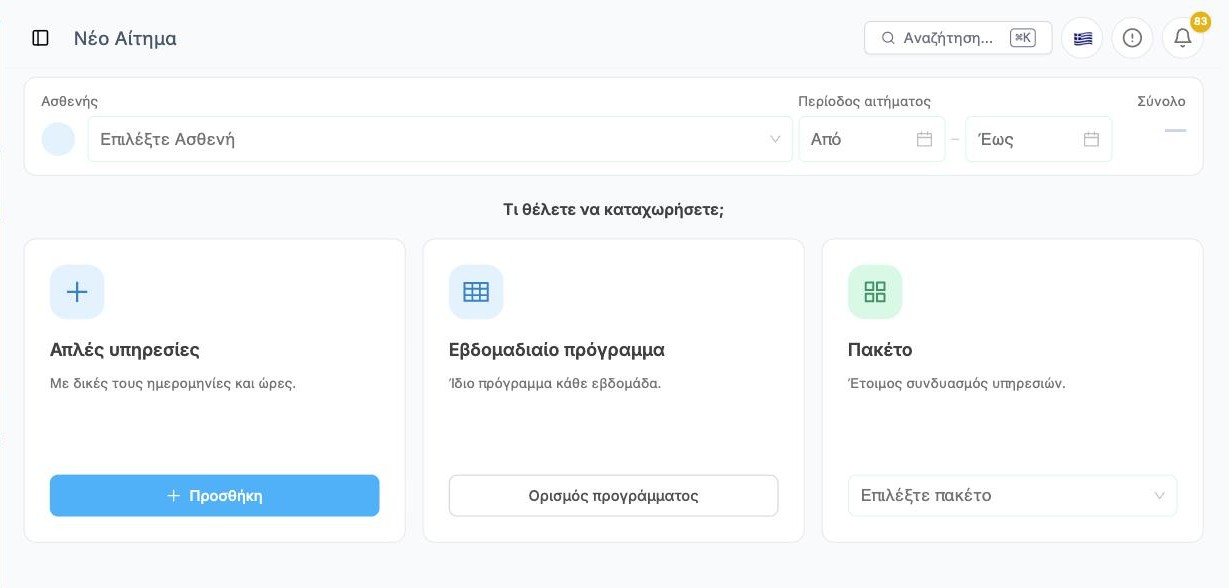Image resolution: width=1229 pixels, height=588 pixels.
Task: Open notifications bell icon
Action: [x=1182, y=38]
